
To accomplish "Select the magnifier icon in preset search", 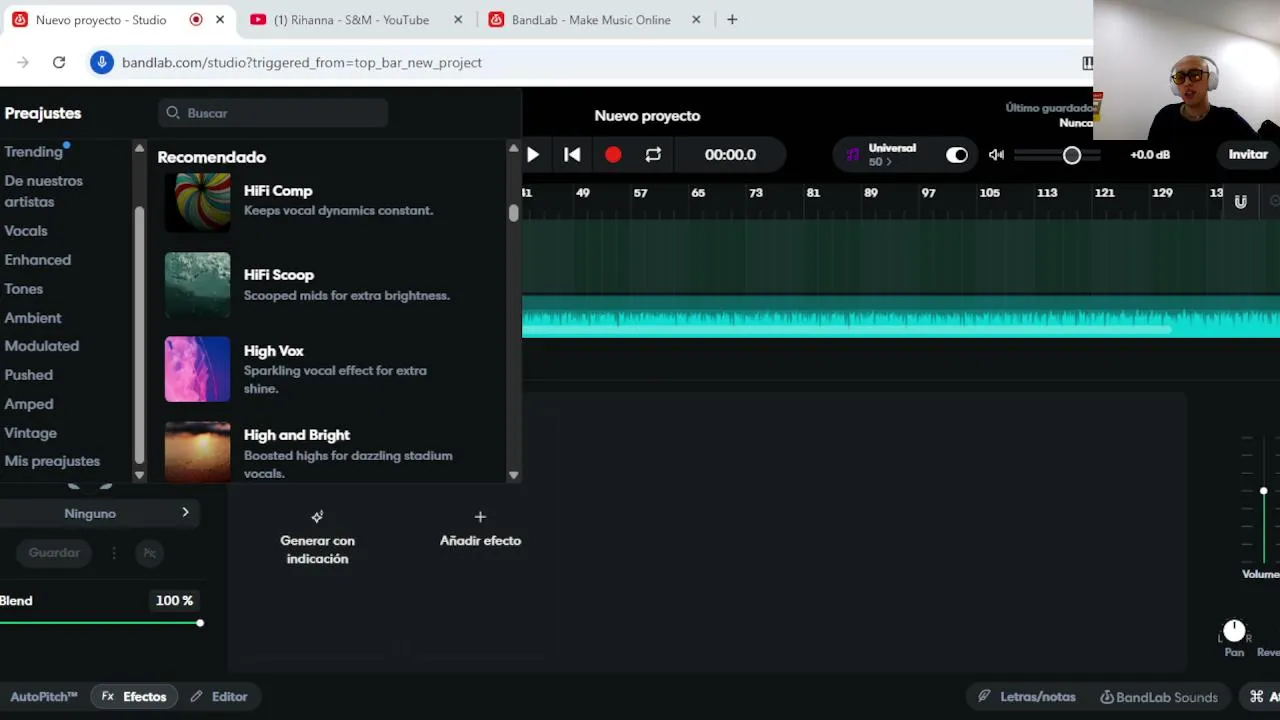I will click(x=173, y=113).
